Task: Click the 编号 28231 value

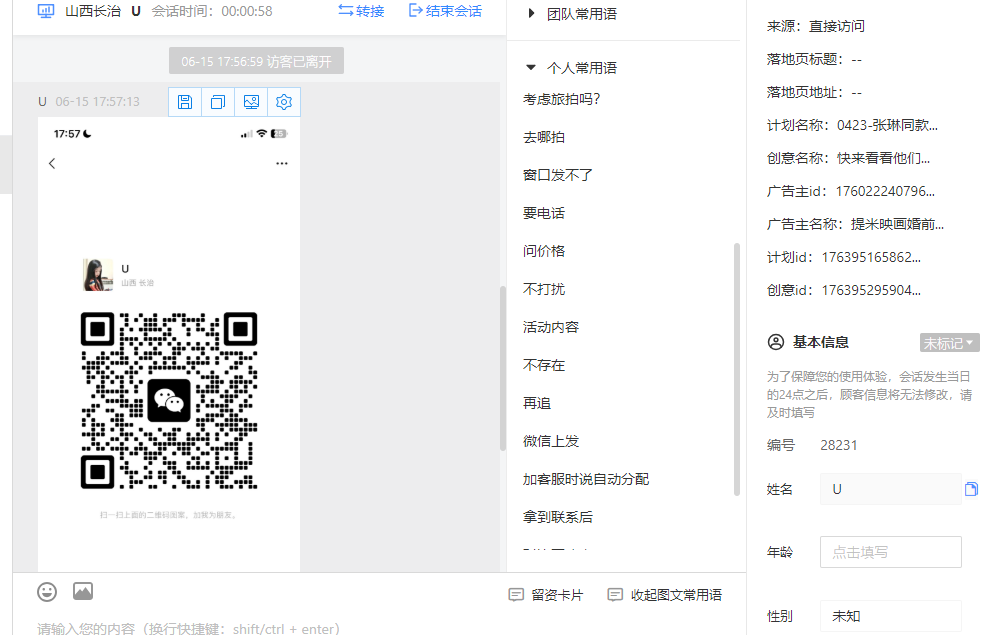Action: pos(839,445)
